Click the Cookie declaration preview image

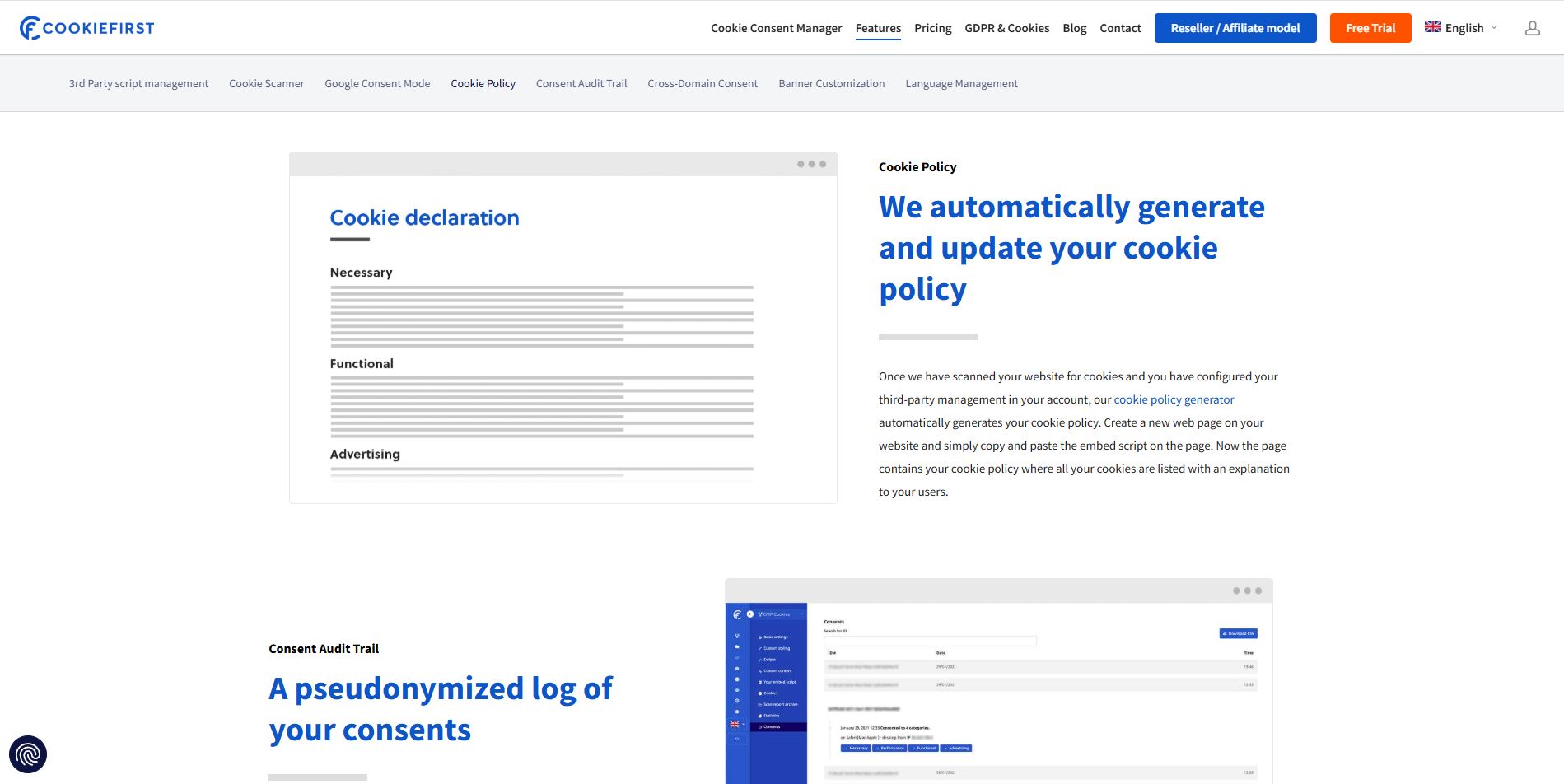pyautogui.click(x=563, y=328)
